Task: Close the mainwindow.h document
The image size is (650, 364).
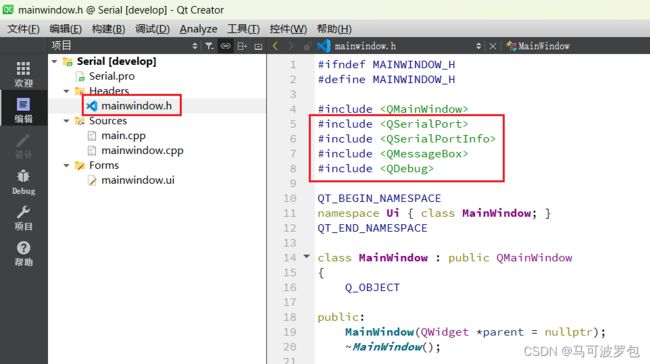Action: pos(492,46)
